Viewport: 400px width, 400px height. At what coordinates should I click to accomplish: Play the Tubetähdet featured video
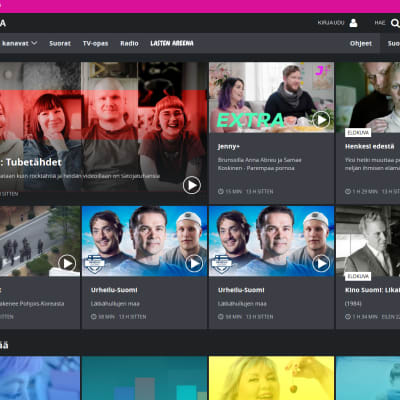[x=192, y=185]
